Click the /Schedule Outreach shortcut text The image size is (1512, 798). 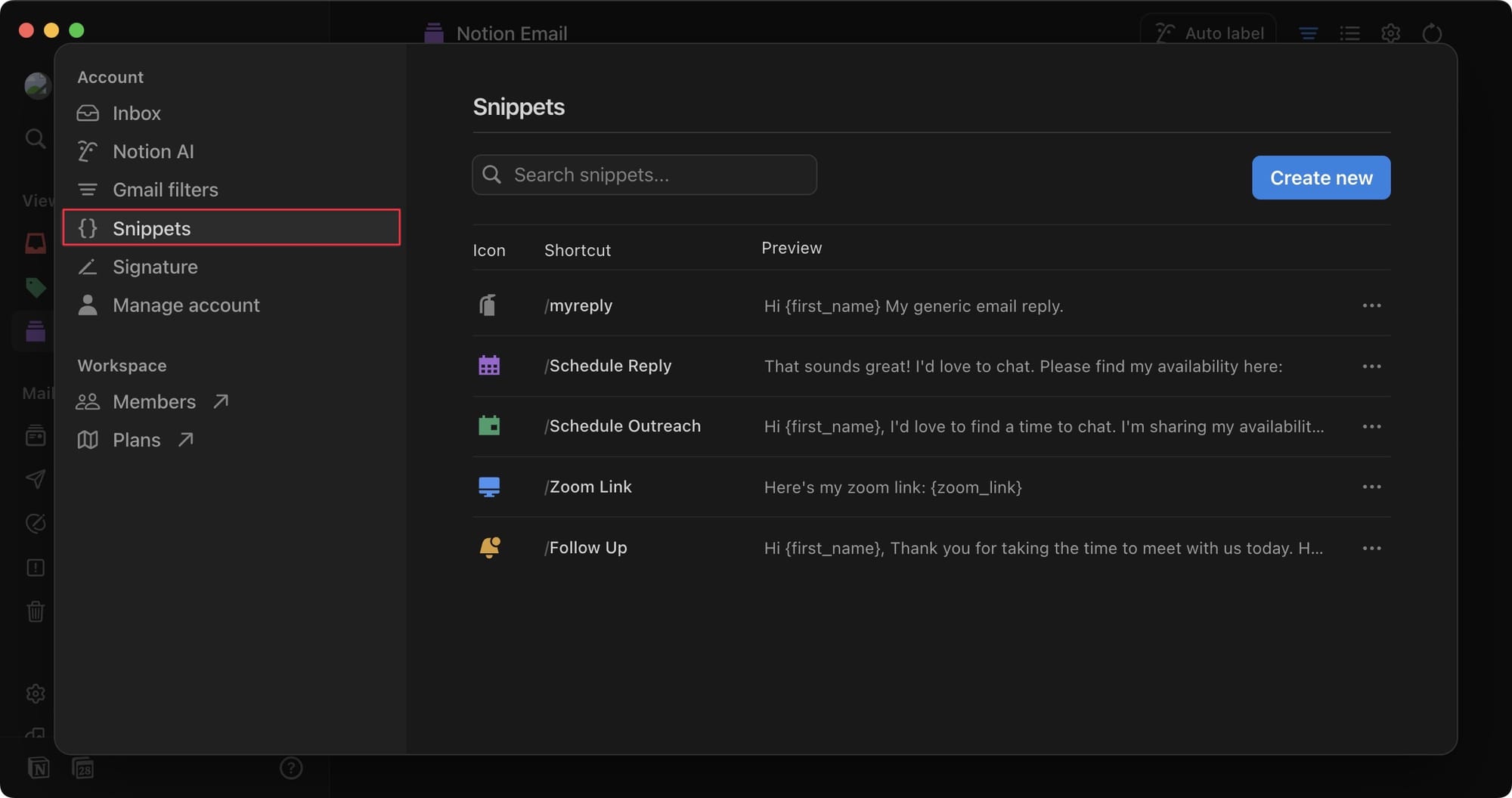point(622,426)
